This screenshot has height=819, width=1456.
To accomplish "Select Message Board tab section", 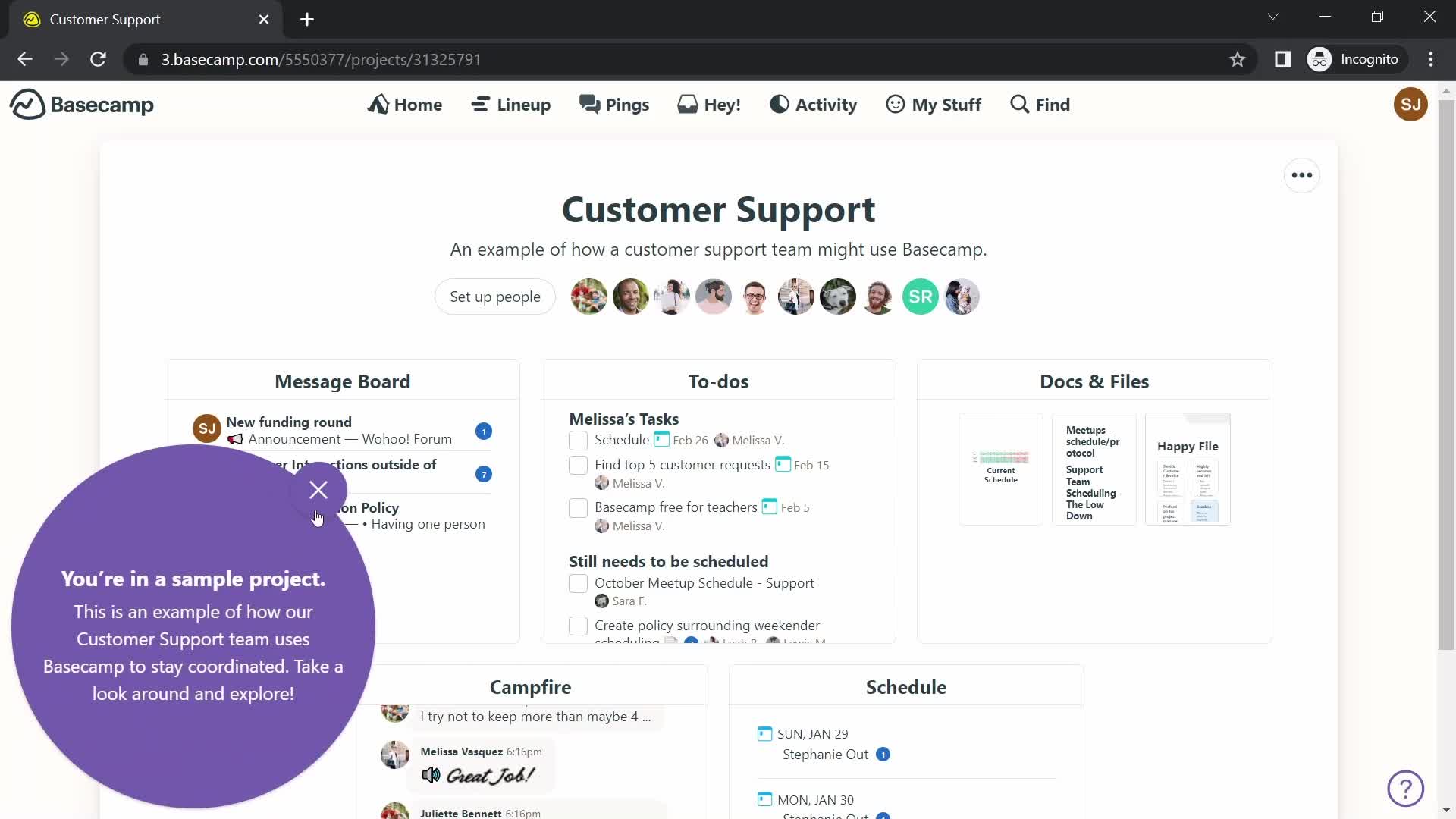I will tap(342, 381).
